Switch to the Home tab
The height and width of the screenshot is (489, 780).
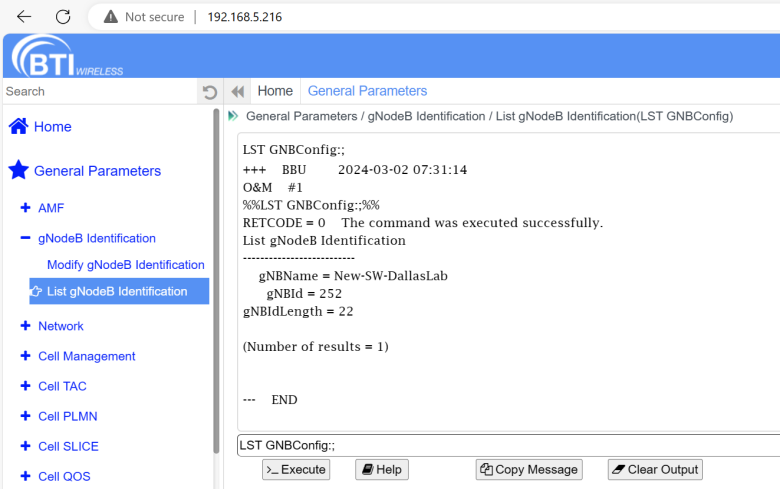pos(275,91)
